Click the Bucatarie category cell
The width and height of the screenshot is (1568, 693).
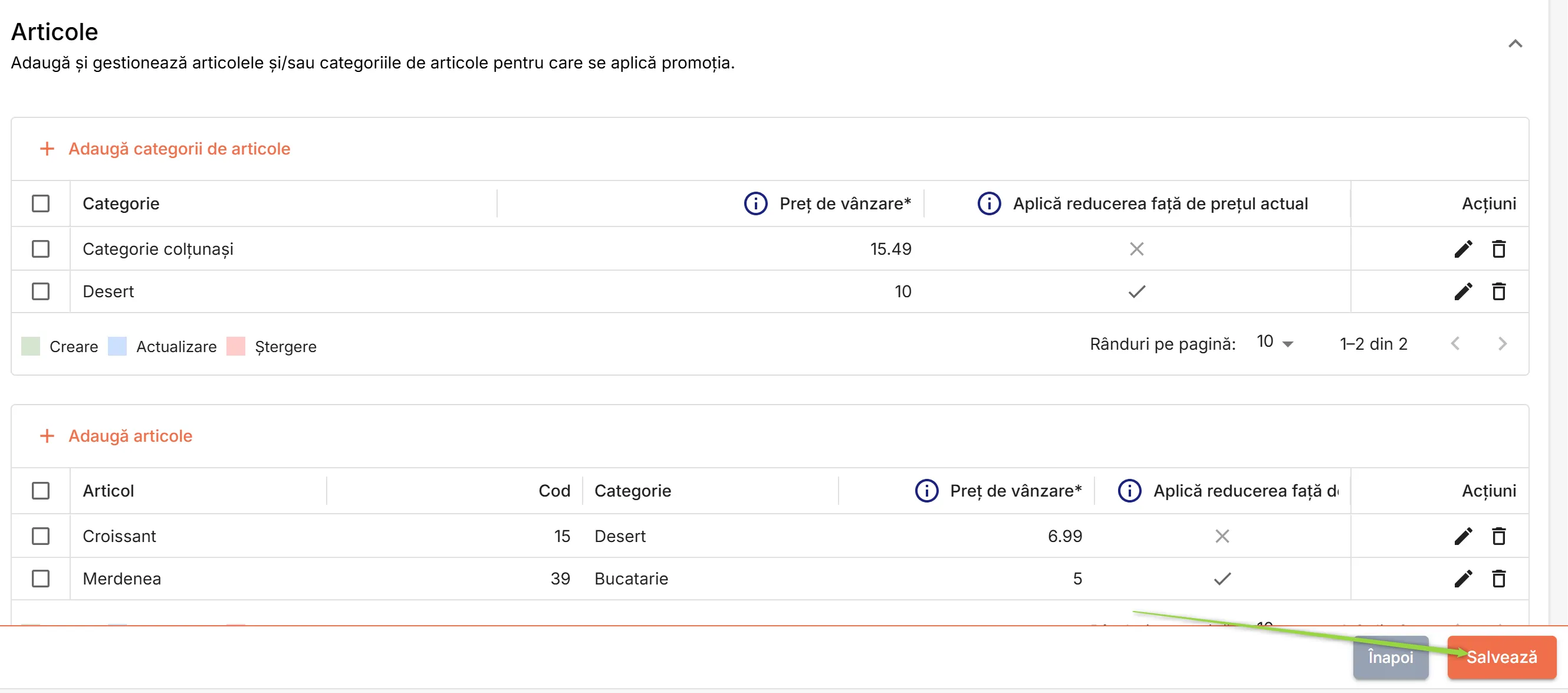click(631, 579)
